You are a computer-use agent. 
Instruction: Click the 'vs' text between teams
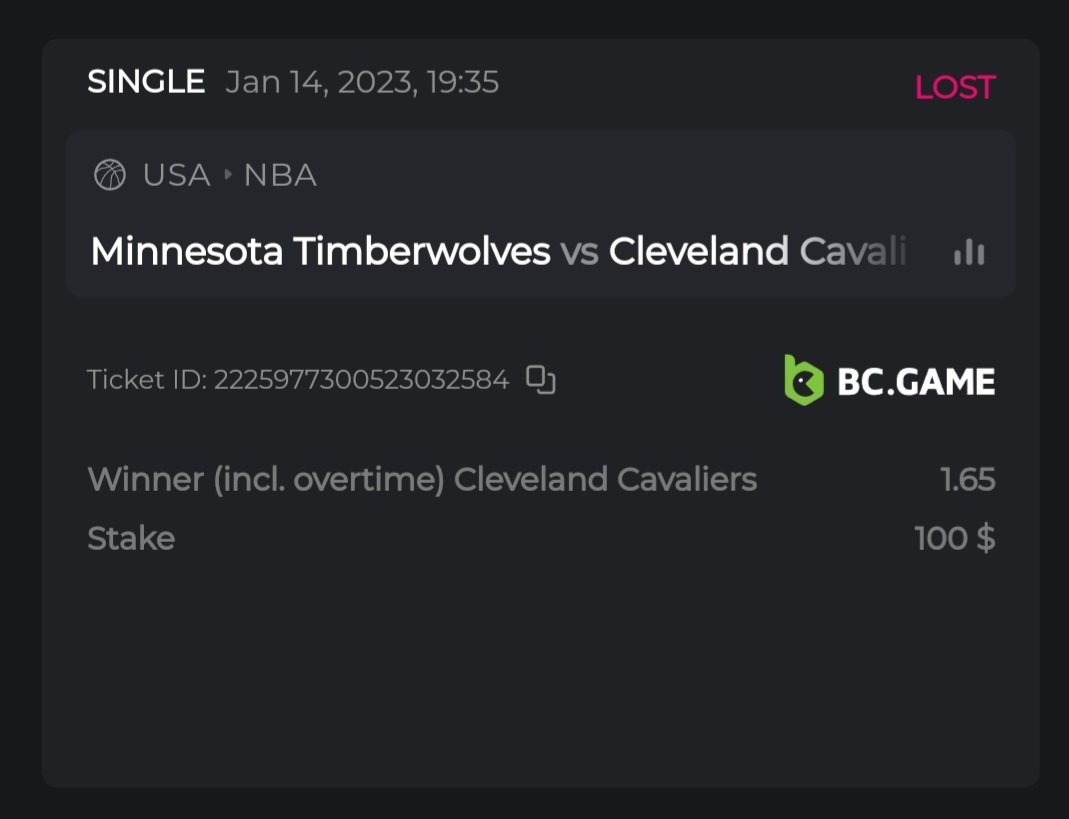coord(579,252)
